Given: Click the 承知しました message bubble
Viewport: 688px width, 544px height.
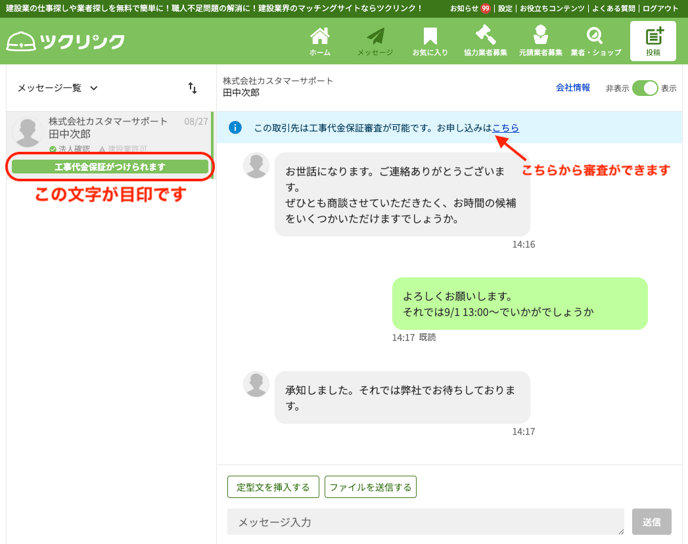Looking at the screenshot, I should click(x=402, y=397).
